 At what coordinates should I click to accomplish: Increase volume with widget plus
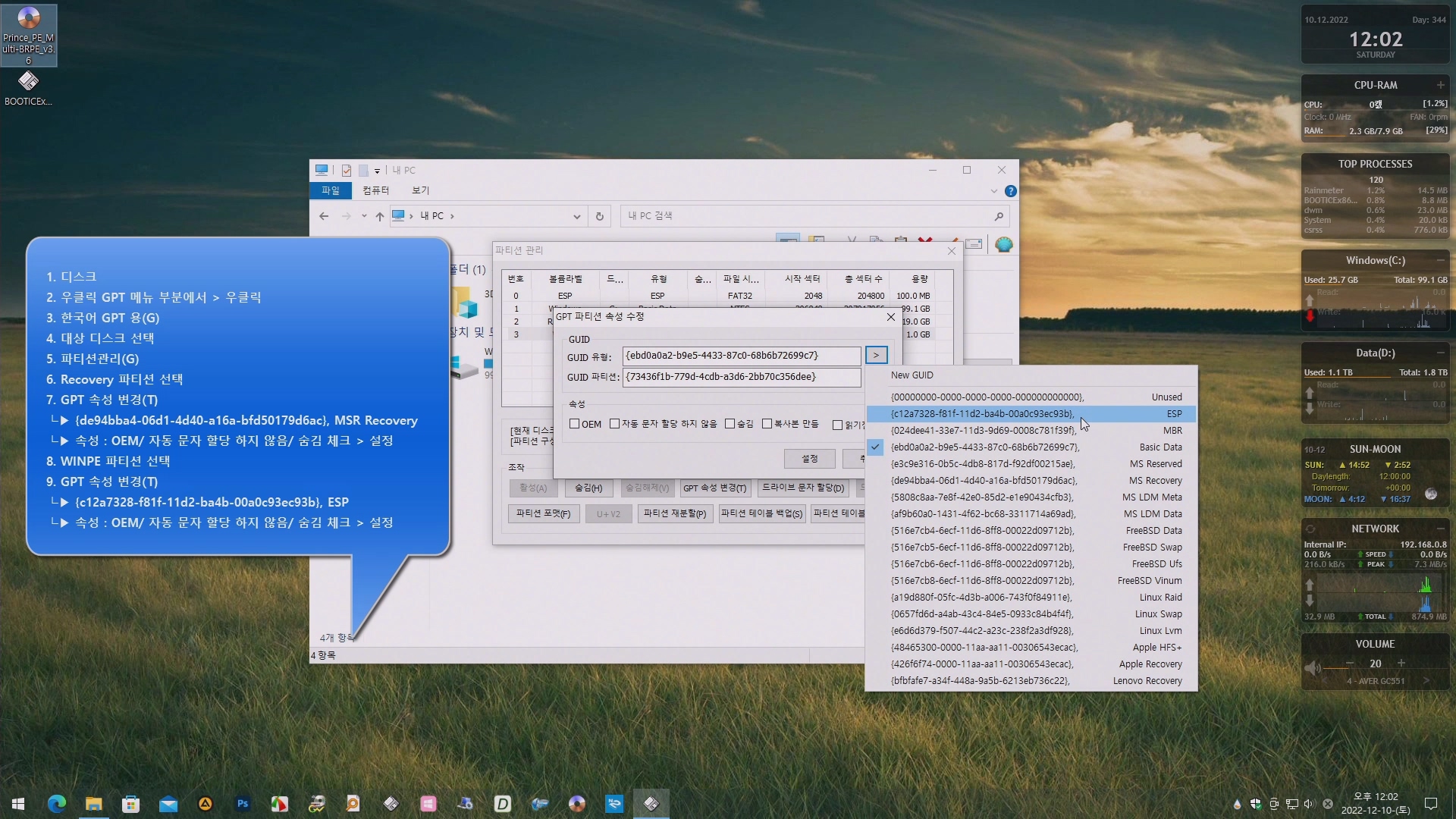[1401, 663]
